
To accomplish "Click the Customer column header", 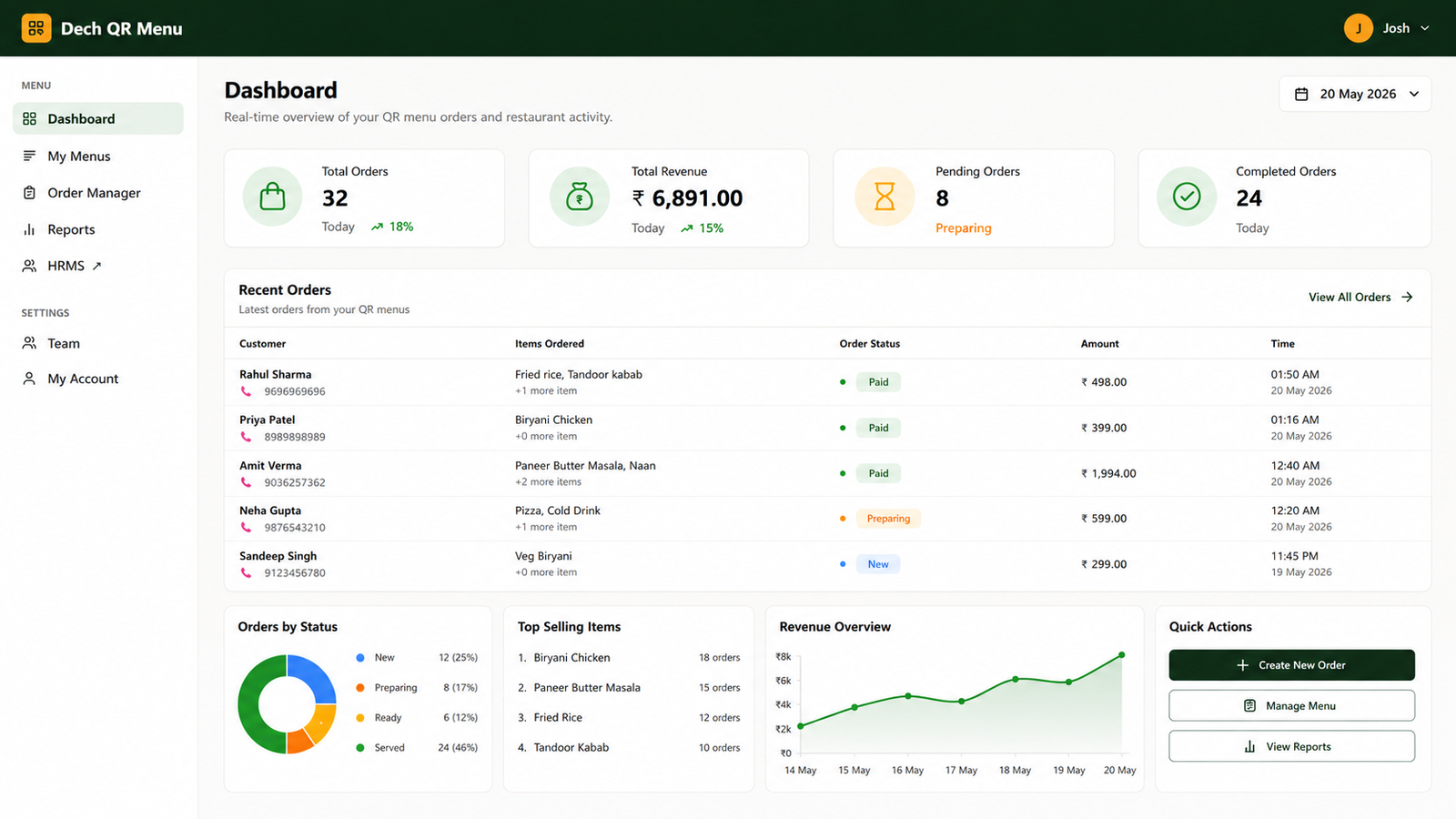I will coord(262,344).
